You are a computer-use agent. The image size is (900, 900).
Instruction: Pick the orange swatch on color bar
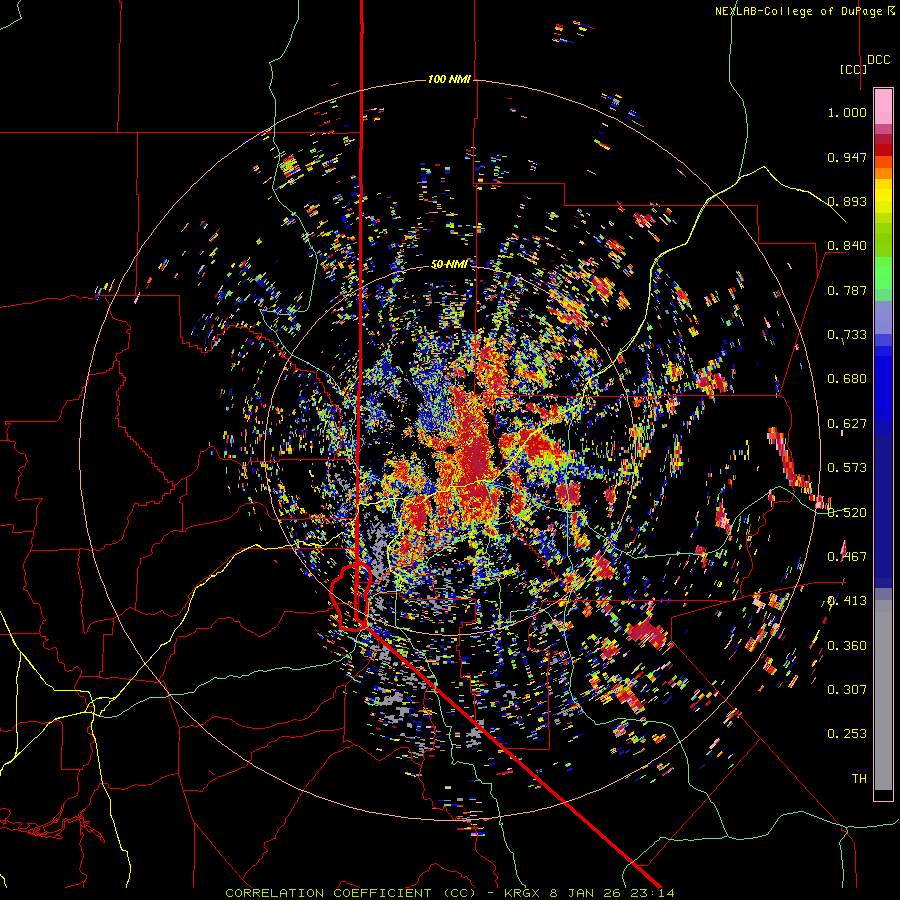pos(883,173)
